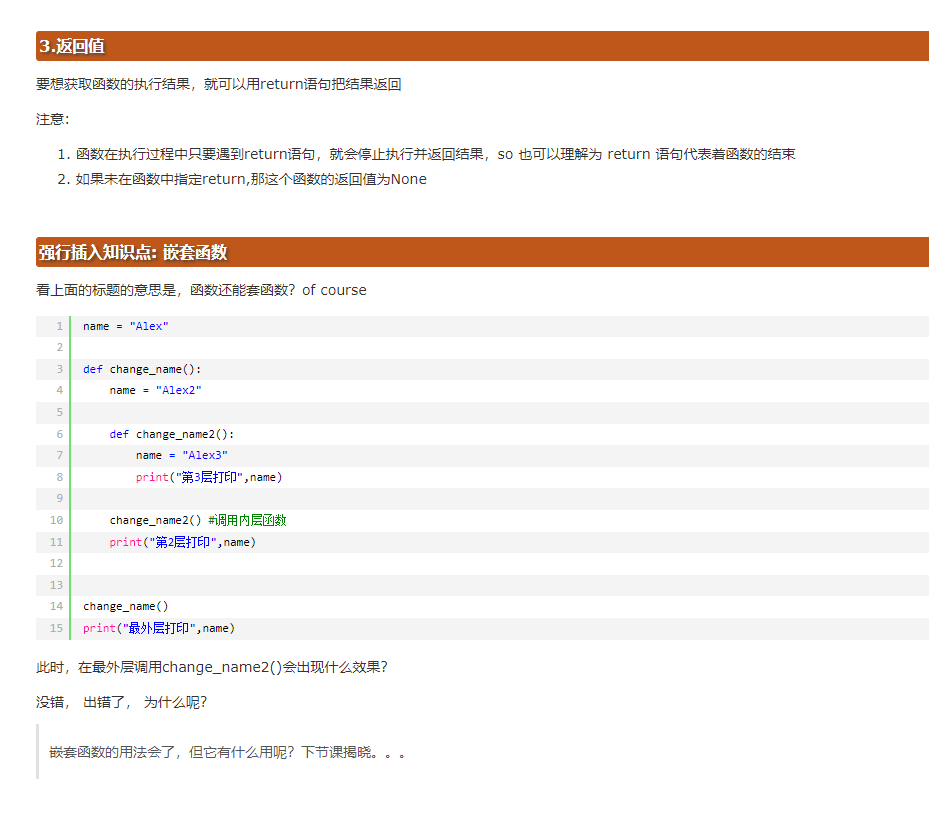Click the 注意: paragraph label
Screen dimensions: 929x819
tap(52, 119)
